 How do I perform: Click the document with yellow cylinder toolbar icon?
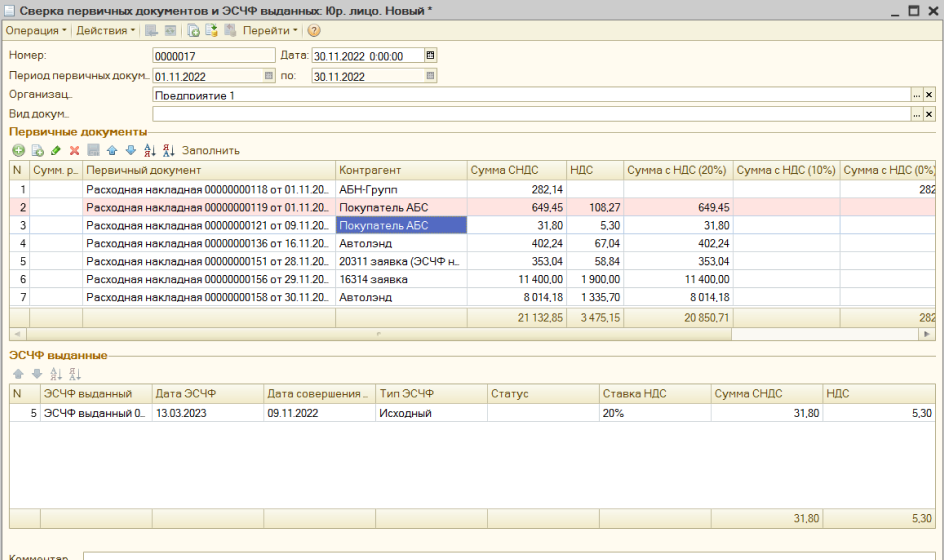tap(211, 31)
